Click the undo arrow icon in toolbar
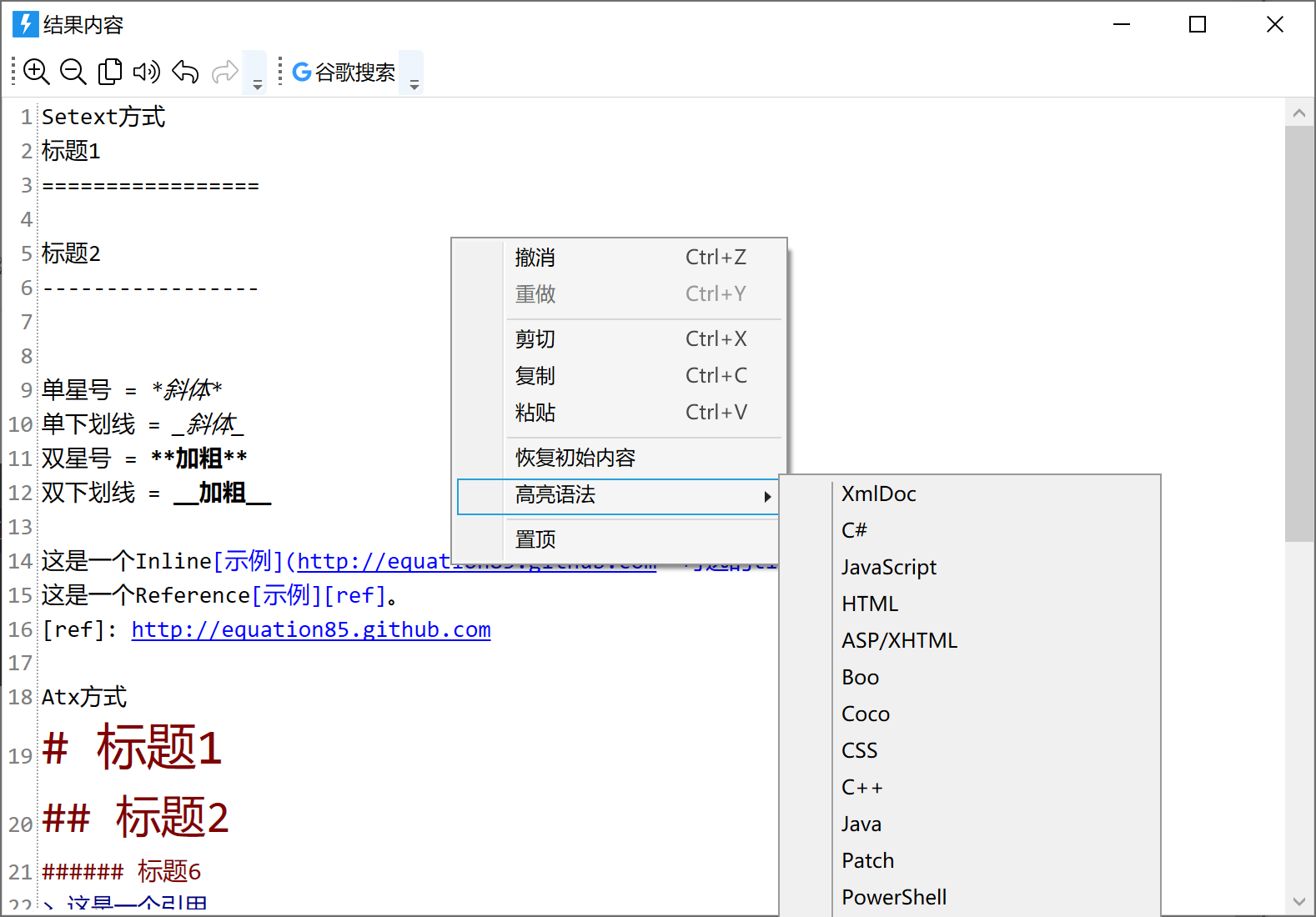1316x917 pixels. (185, 72)
